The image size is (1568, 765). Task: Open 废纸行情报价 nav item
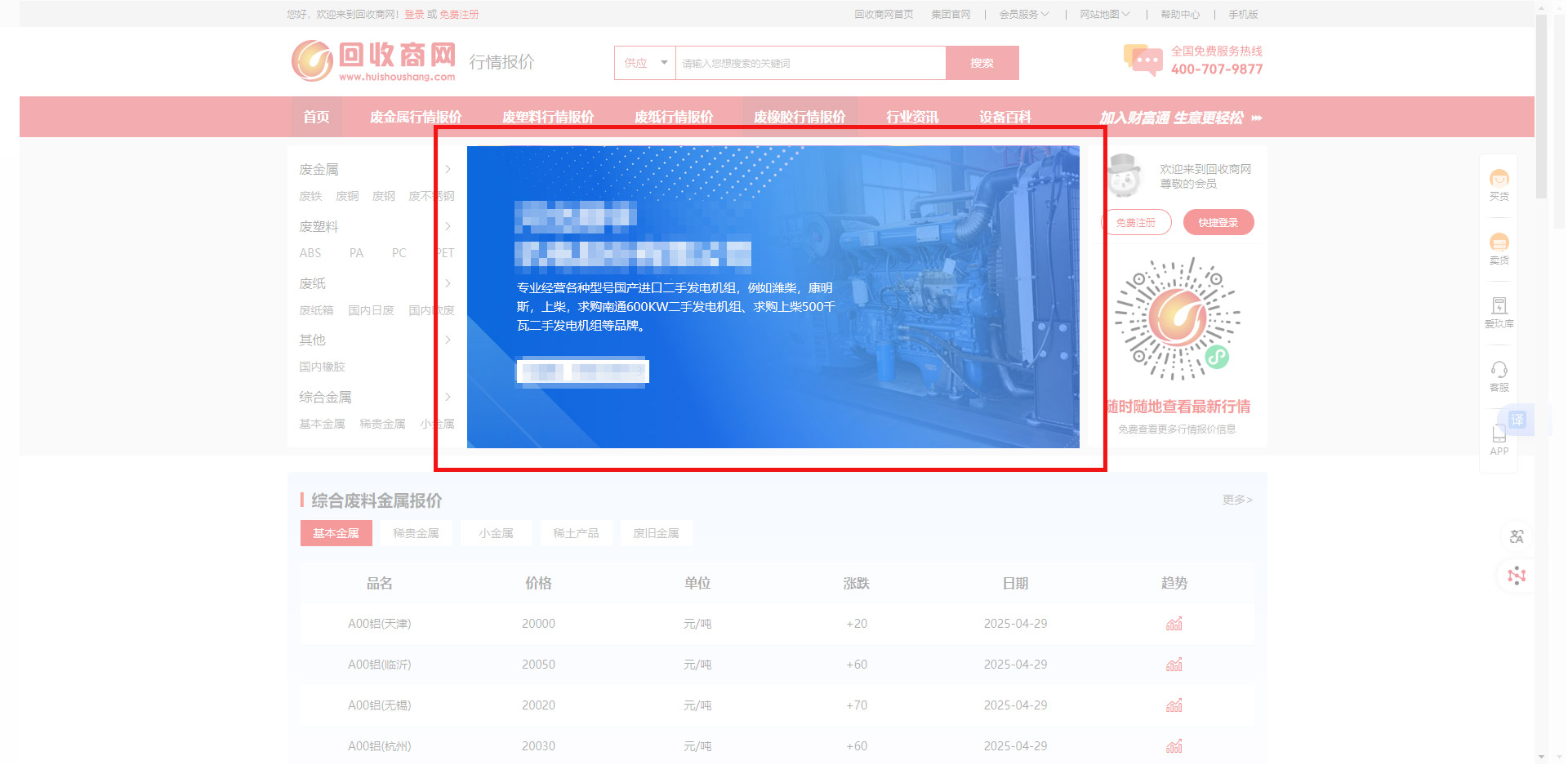click(x=674, y=117)
